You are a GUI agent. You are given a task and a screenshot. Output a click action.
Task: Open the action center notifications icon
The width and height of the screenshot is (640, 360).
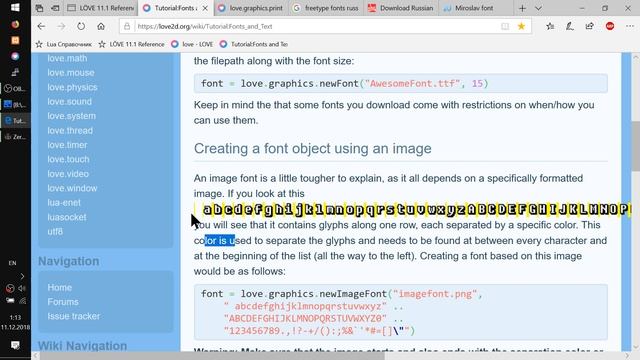coord(15,345)
